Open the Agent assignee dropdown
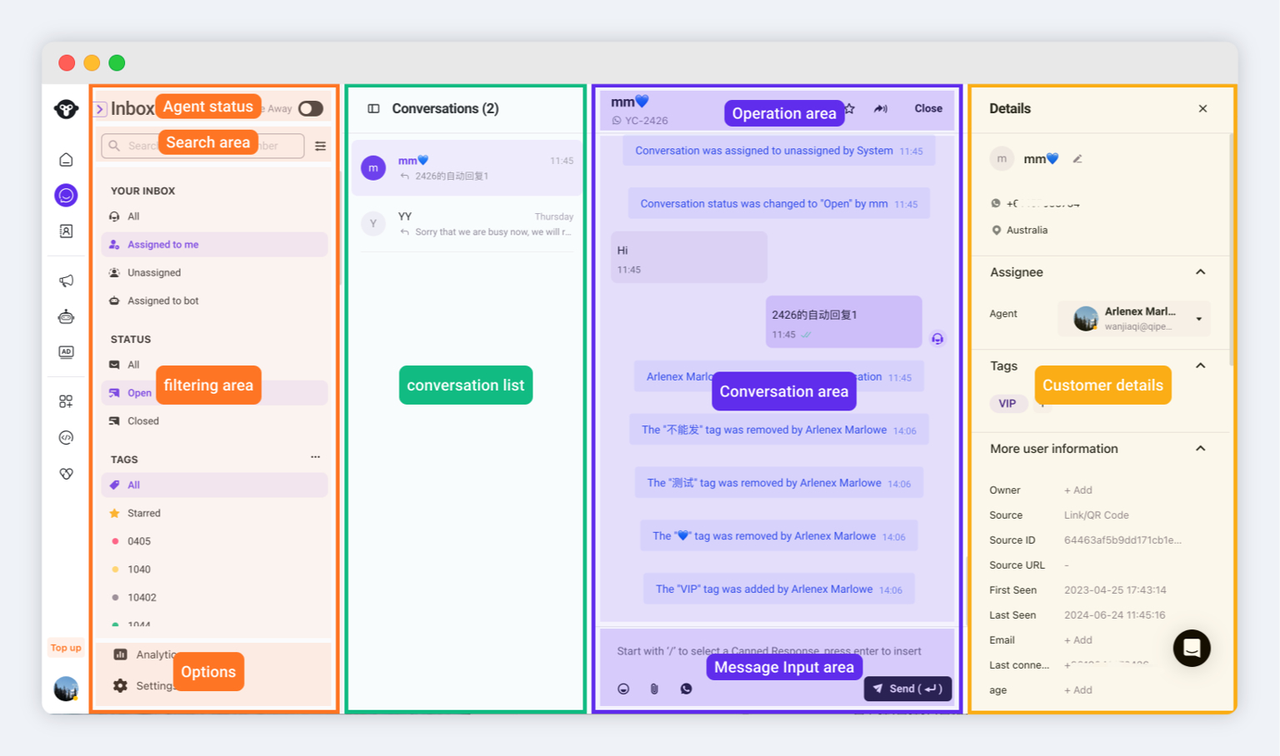Screen dimensions: 1280x756 click(x=1199, y=319)
